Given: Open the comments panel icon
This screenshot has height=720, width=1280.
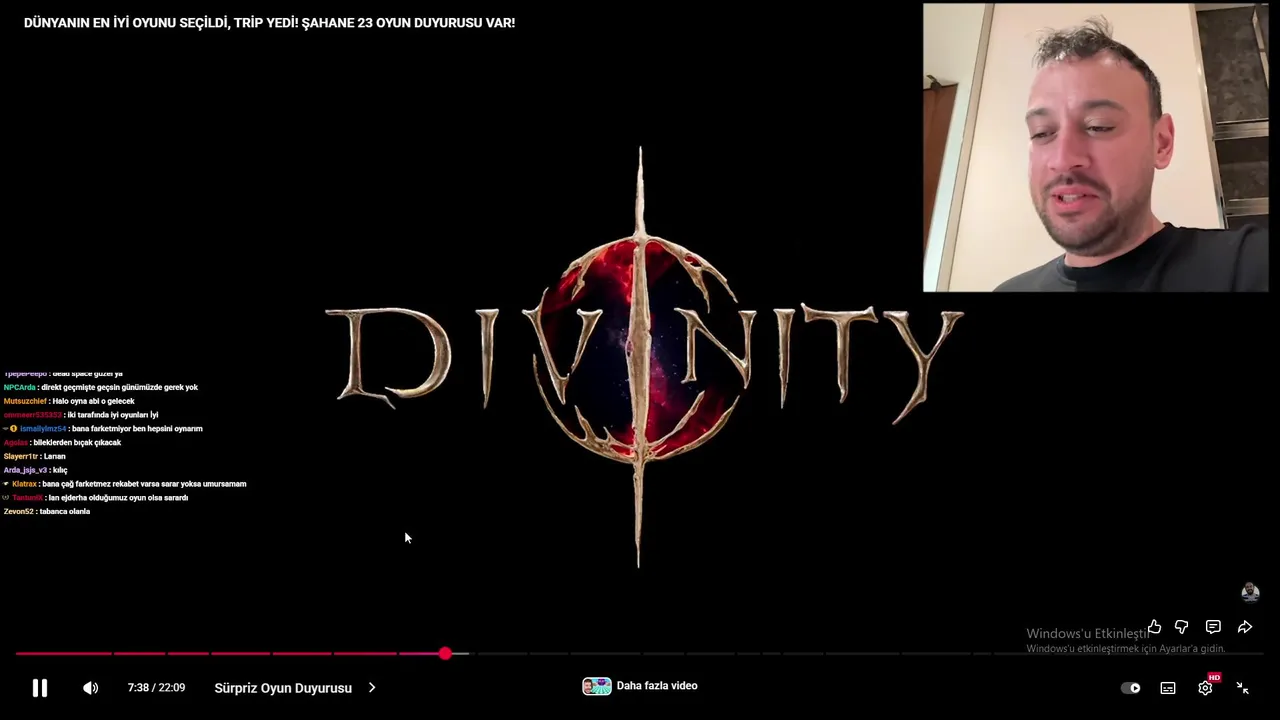Looking at the screenshot, I should coord(1213,627).
